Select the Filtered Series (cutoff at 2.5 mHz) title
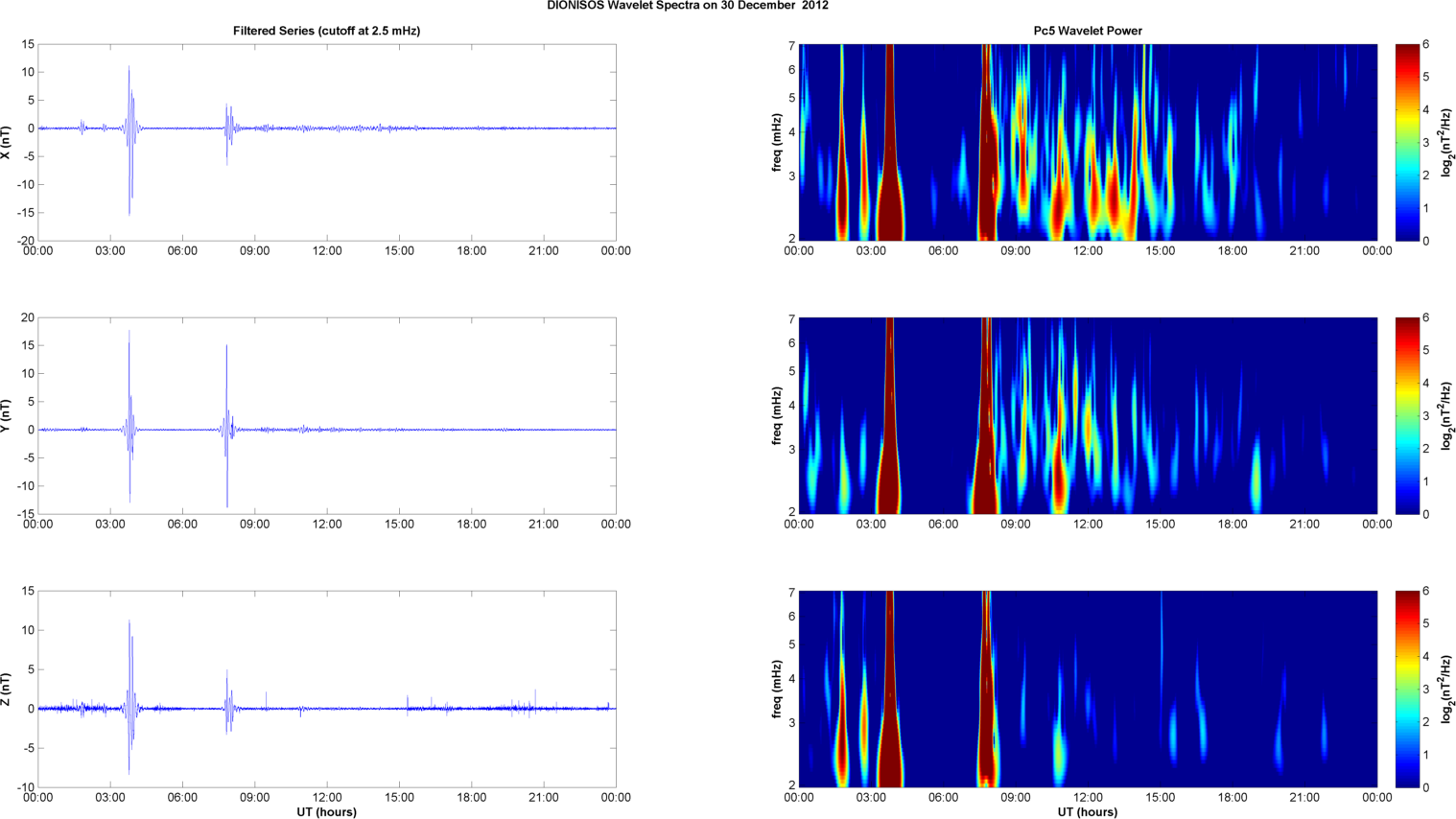The height and width of the screenshot is (819, 1456). (326, 31)
